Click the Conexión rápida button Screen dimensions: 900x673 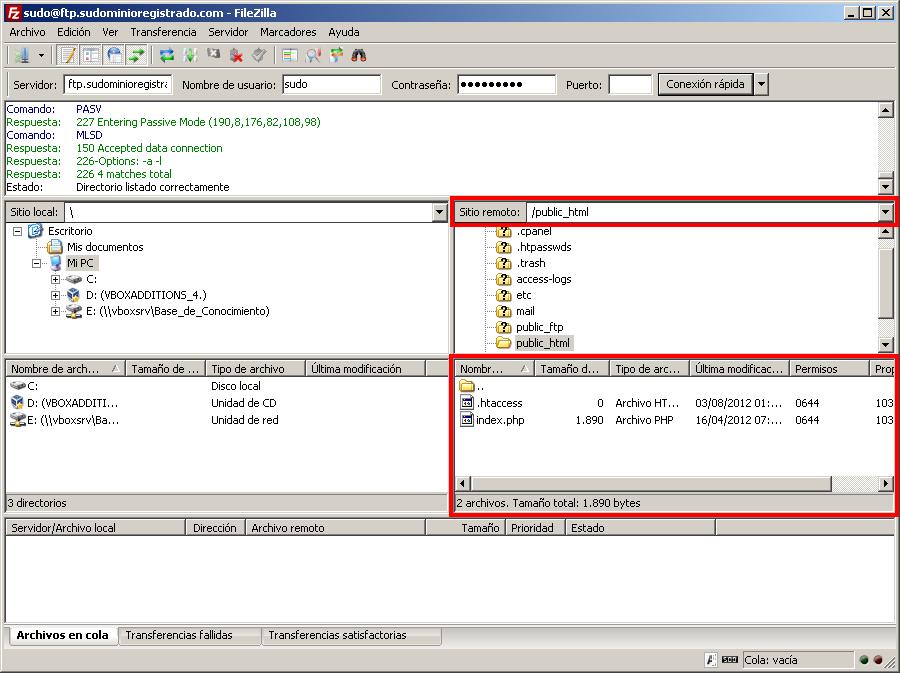click(x=705, y=84)
